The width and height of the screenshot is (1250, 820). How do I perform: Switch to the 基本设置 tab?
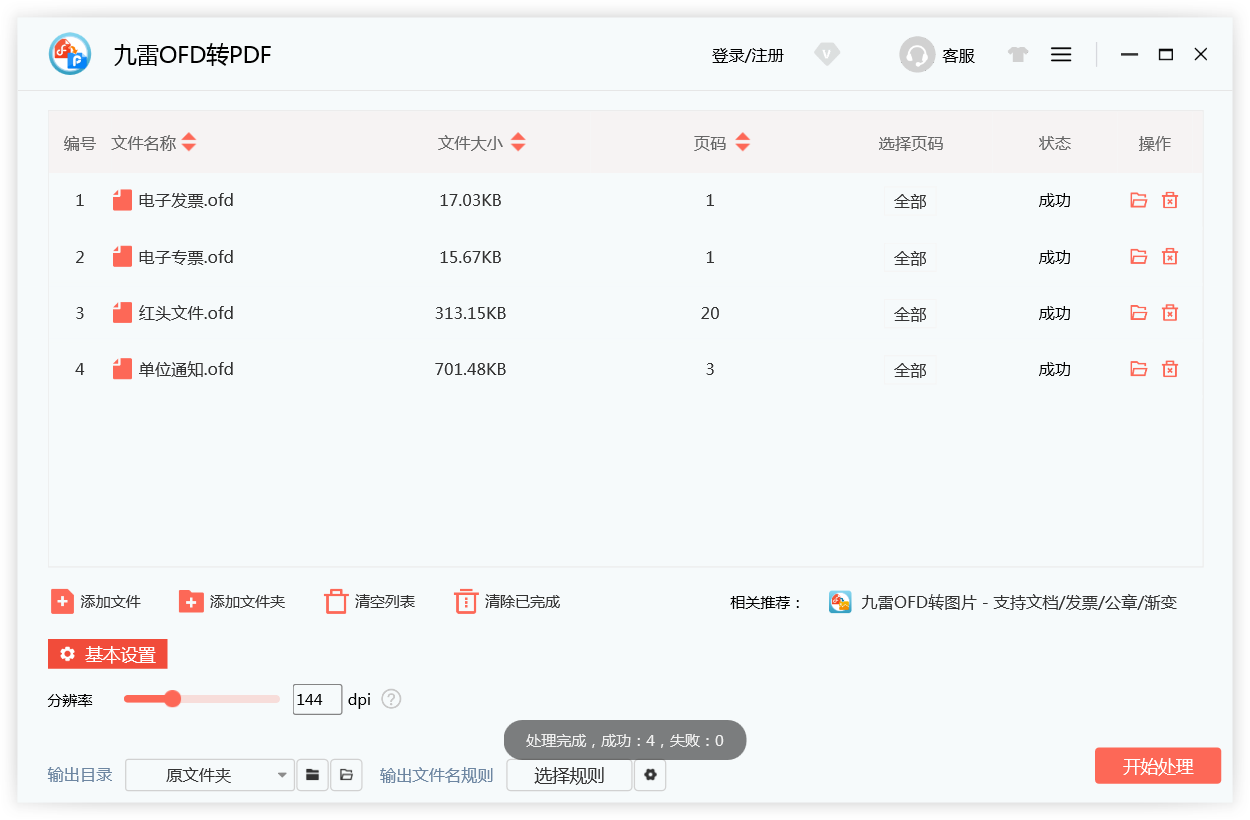tap(108, 655)
